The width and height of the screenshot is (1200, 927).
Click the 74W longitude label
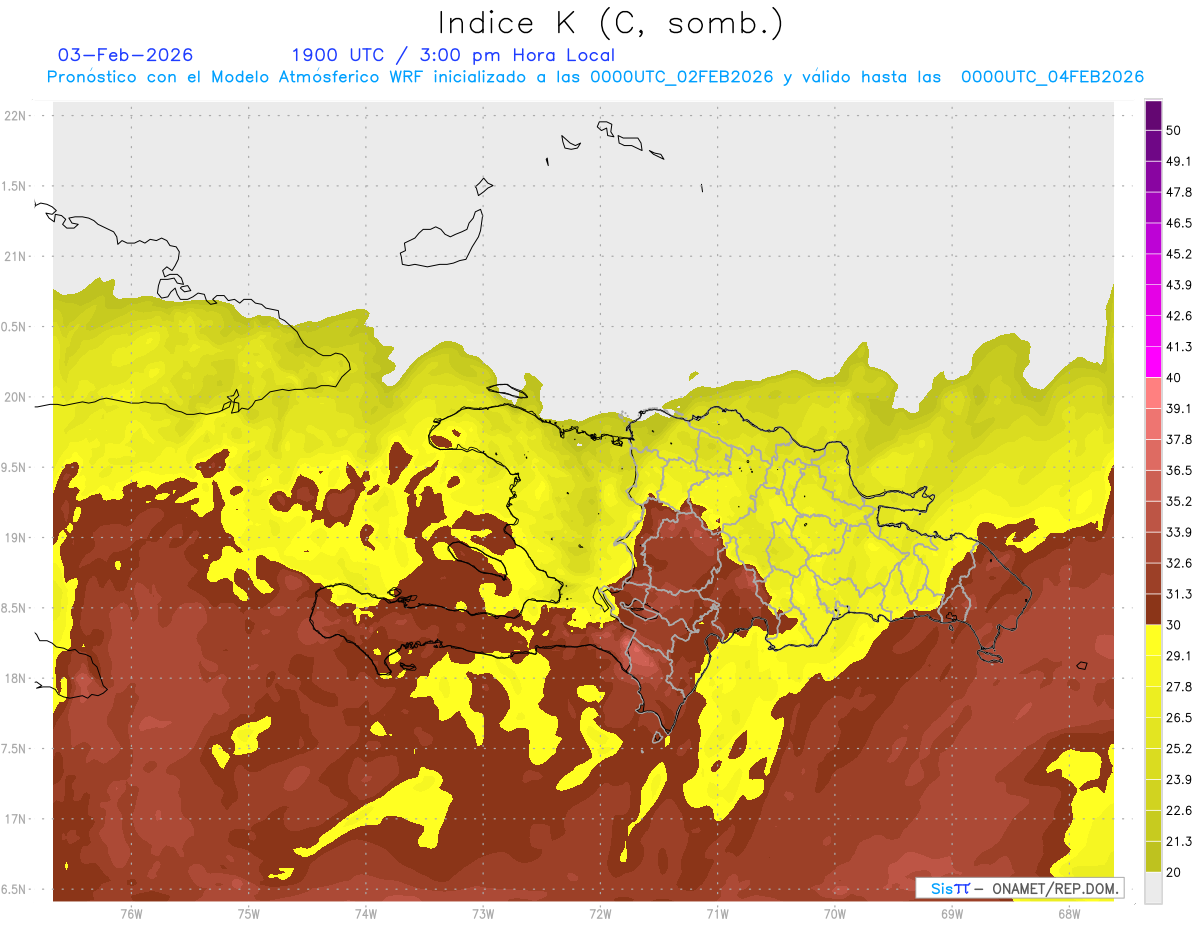coord(366,913)
